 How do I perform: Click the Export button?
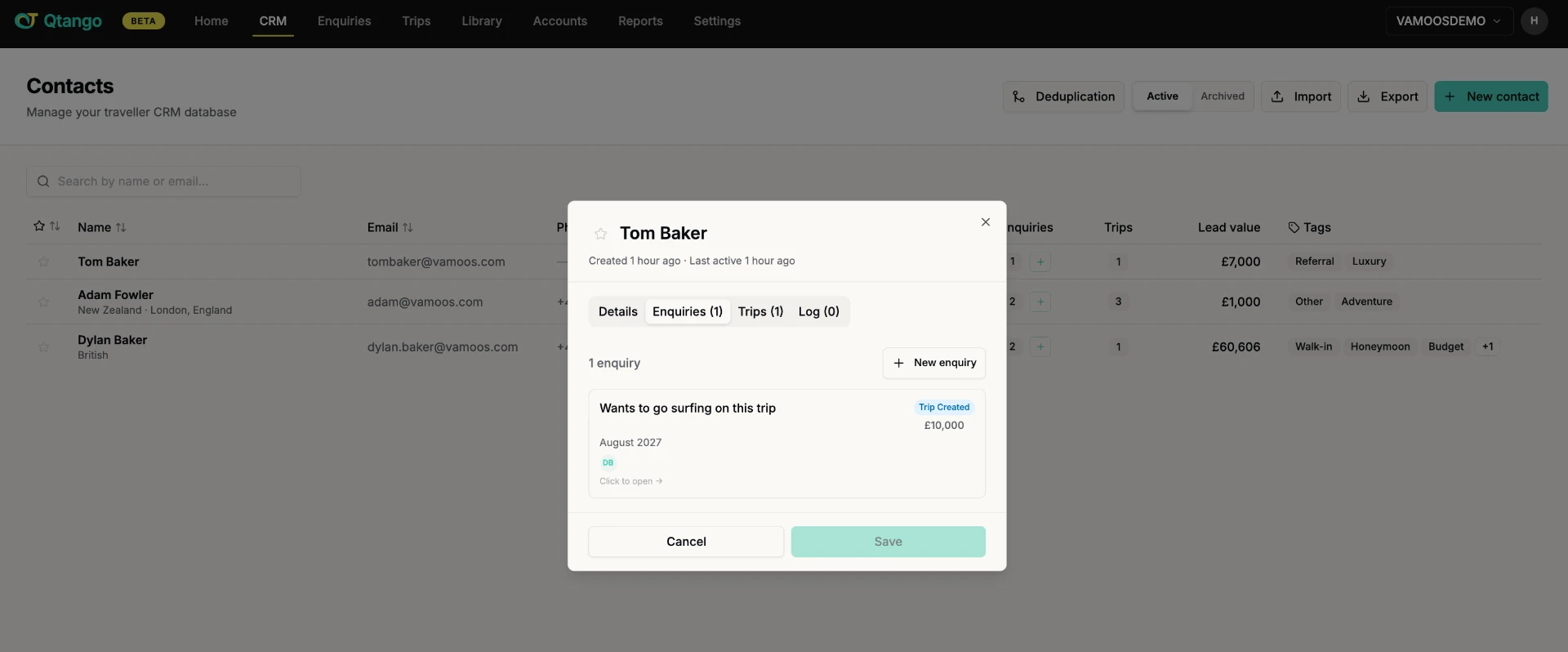pos(1388,96)
